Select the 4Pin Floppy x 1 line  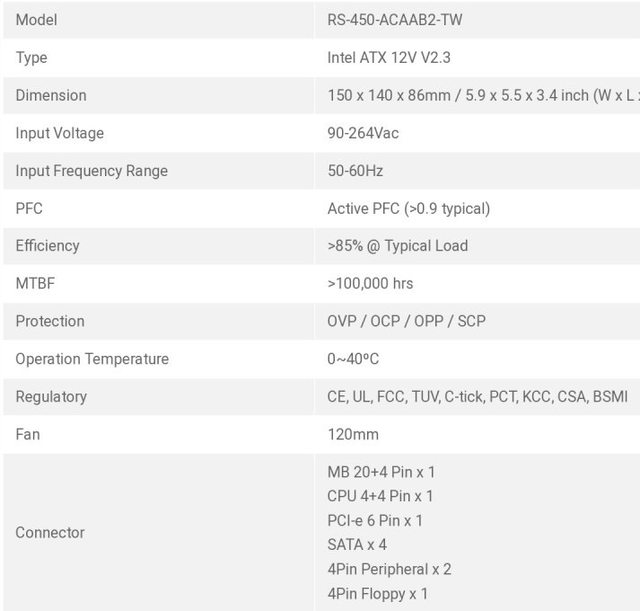click(377, 594)
